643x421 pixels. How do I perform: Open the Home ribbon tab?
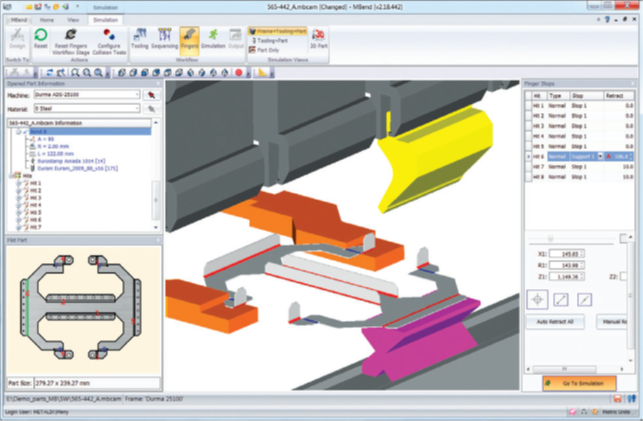48,19
